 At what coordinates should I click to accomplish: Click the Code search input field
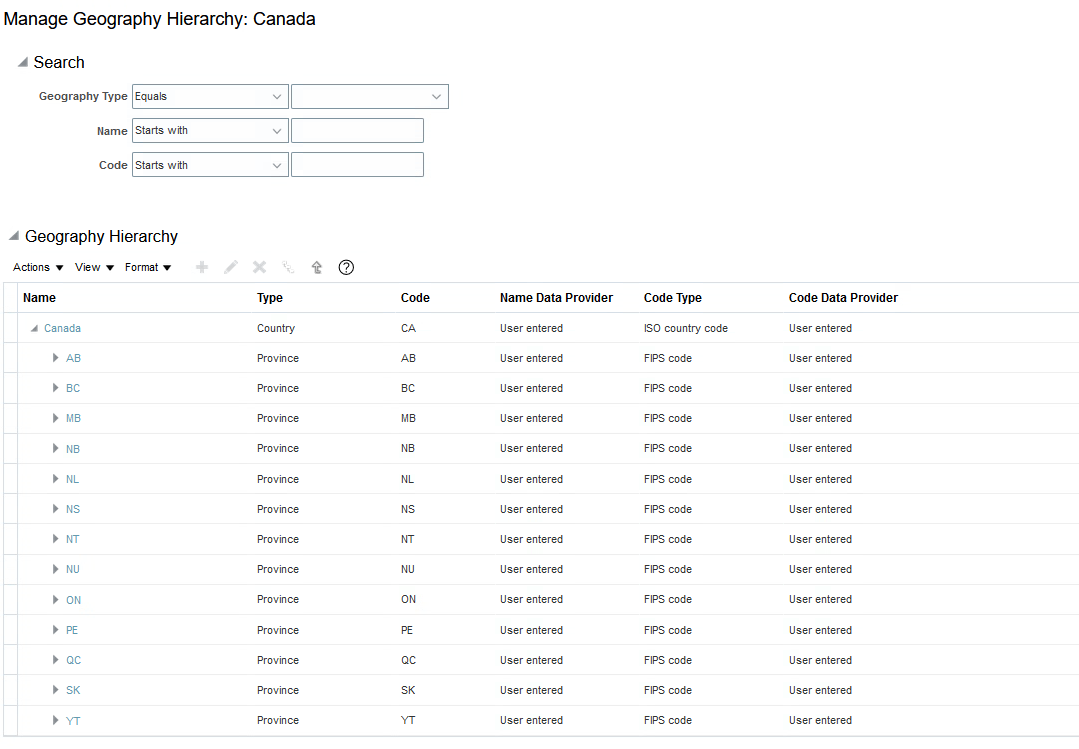(x=357, y=165)
